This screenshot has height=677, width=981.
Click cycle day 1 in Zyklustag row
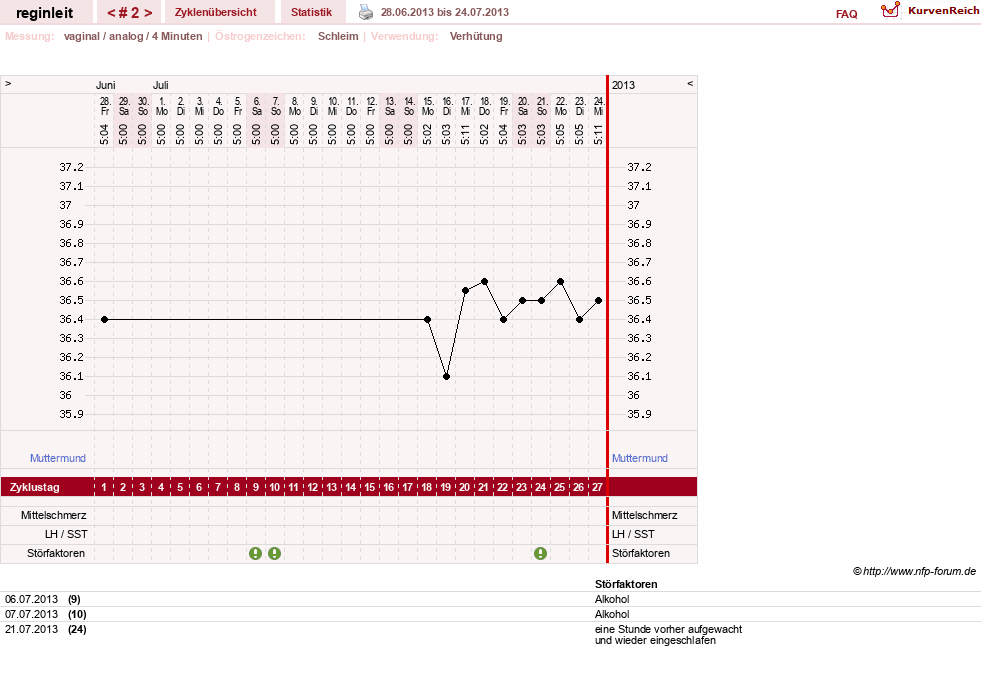click(104, 487)
